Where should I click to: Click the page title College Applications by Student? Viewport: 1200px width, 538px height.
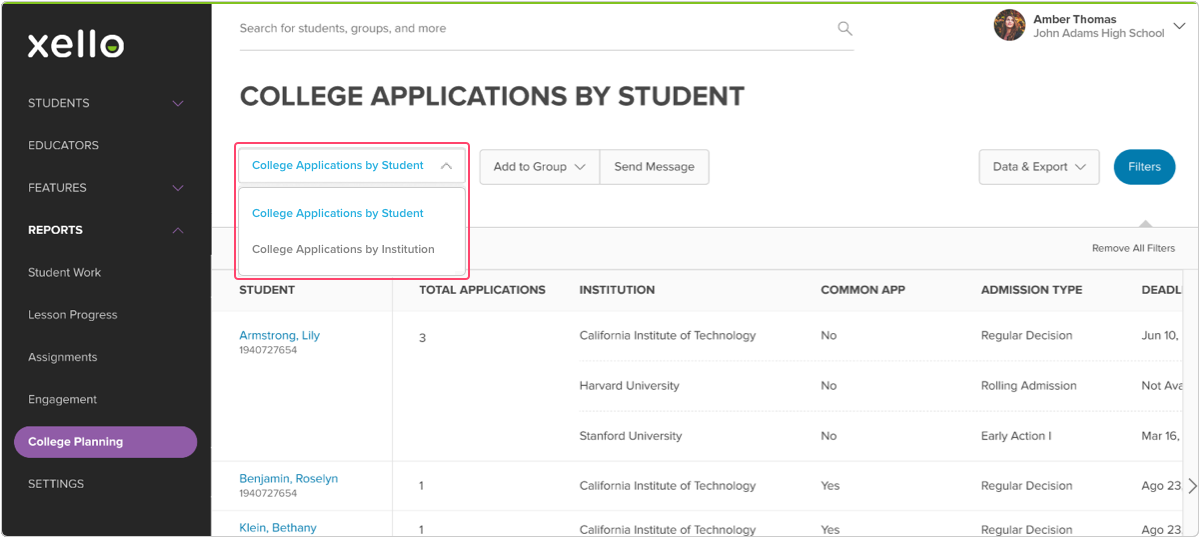pyautogui.click(x=492, y=96)
